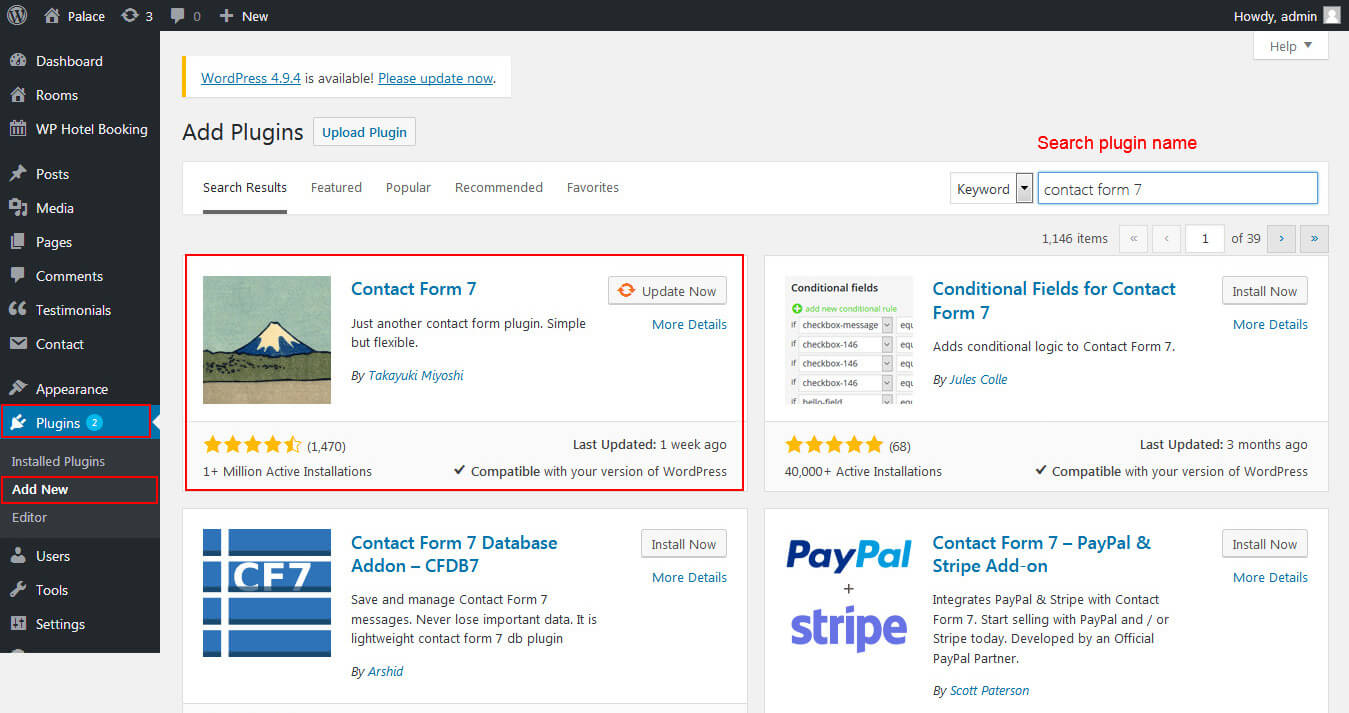Click the CF7 database addon thumbnail
The image size is (1349, 713).
tap(267, 593)
